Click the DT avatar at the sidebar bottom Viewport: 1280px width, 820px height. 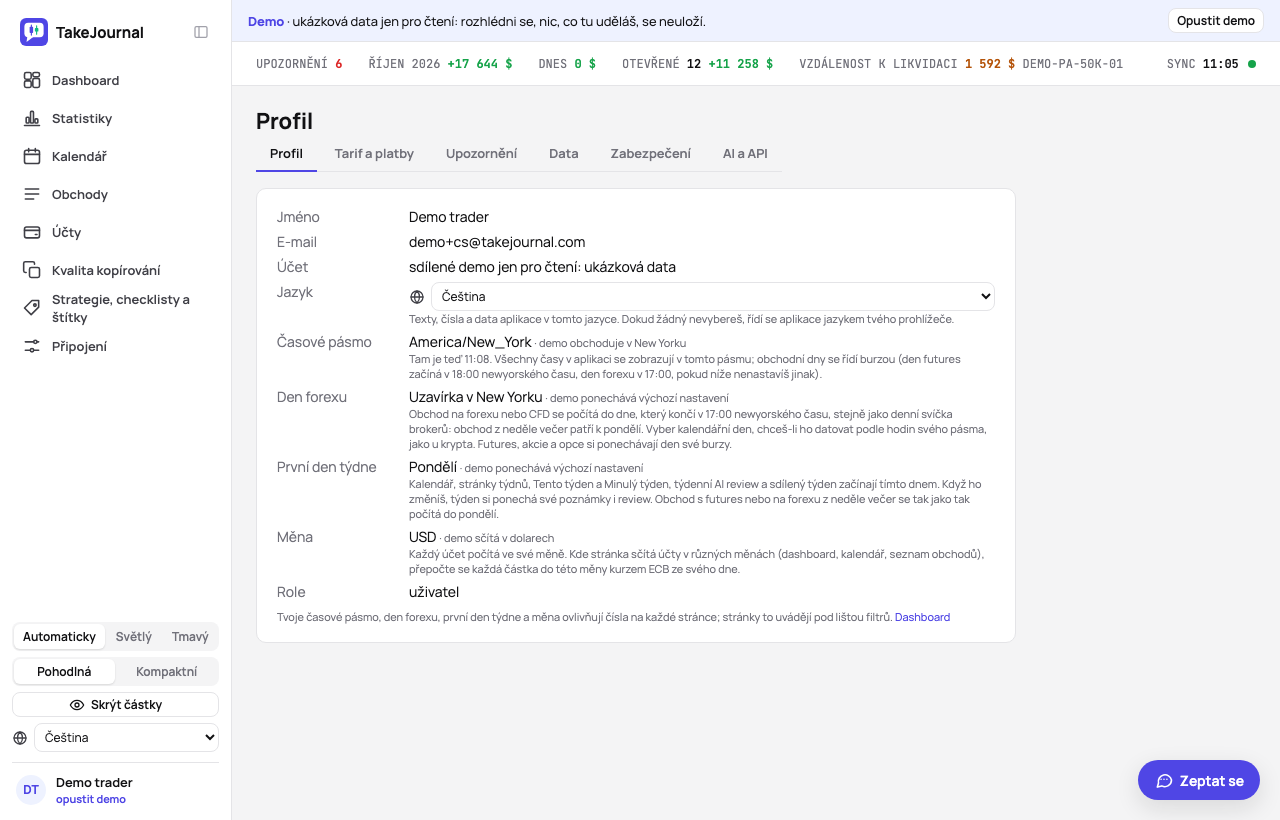coord(31,790)
